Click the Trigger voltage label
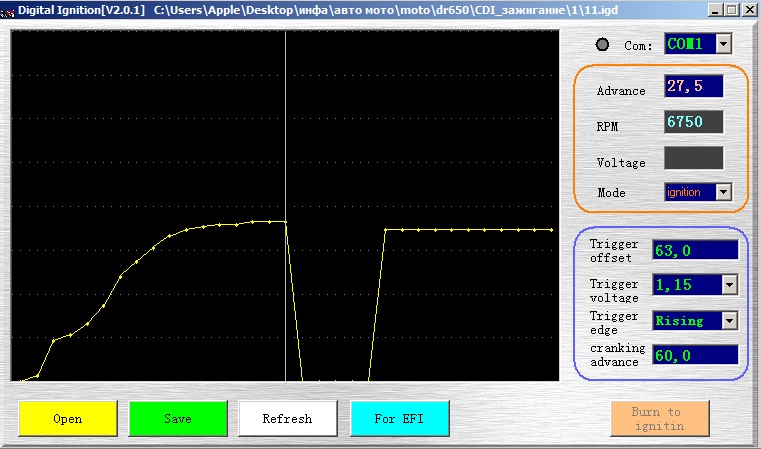The height and width of the screenshot is (449, 761). (614, 291)
